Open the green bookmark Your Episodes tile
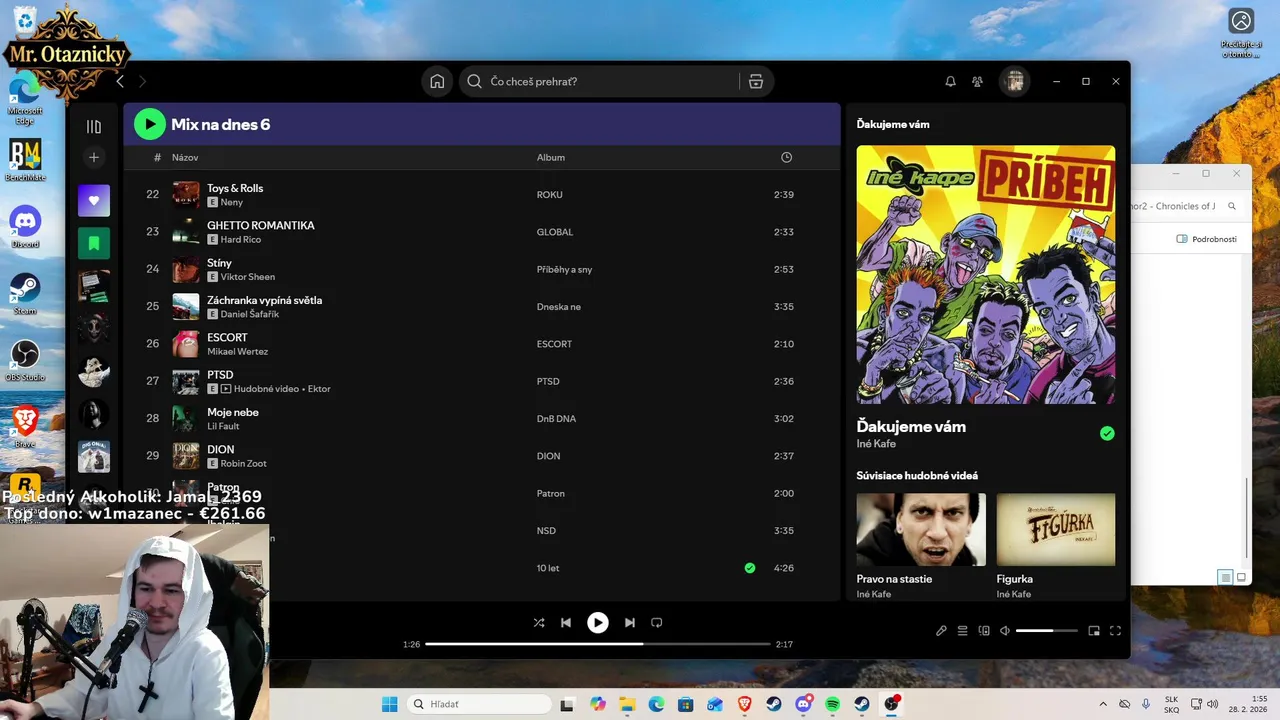Image resolution: width=1280 pixels, height=720 pixels. 94,243
